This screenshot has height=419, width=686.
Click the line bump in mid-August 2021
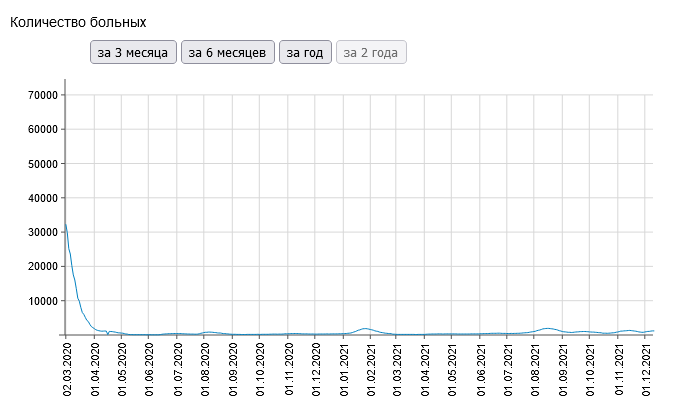[547, 328]
